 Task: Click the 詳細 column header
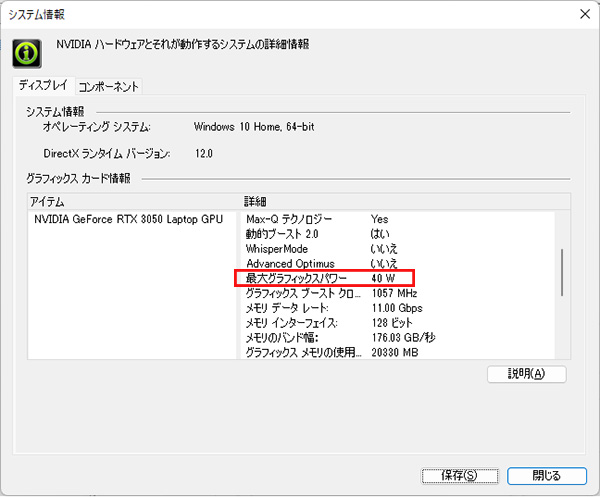[x=404, y=202]
